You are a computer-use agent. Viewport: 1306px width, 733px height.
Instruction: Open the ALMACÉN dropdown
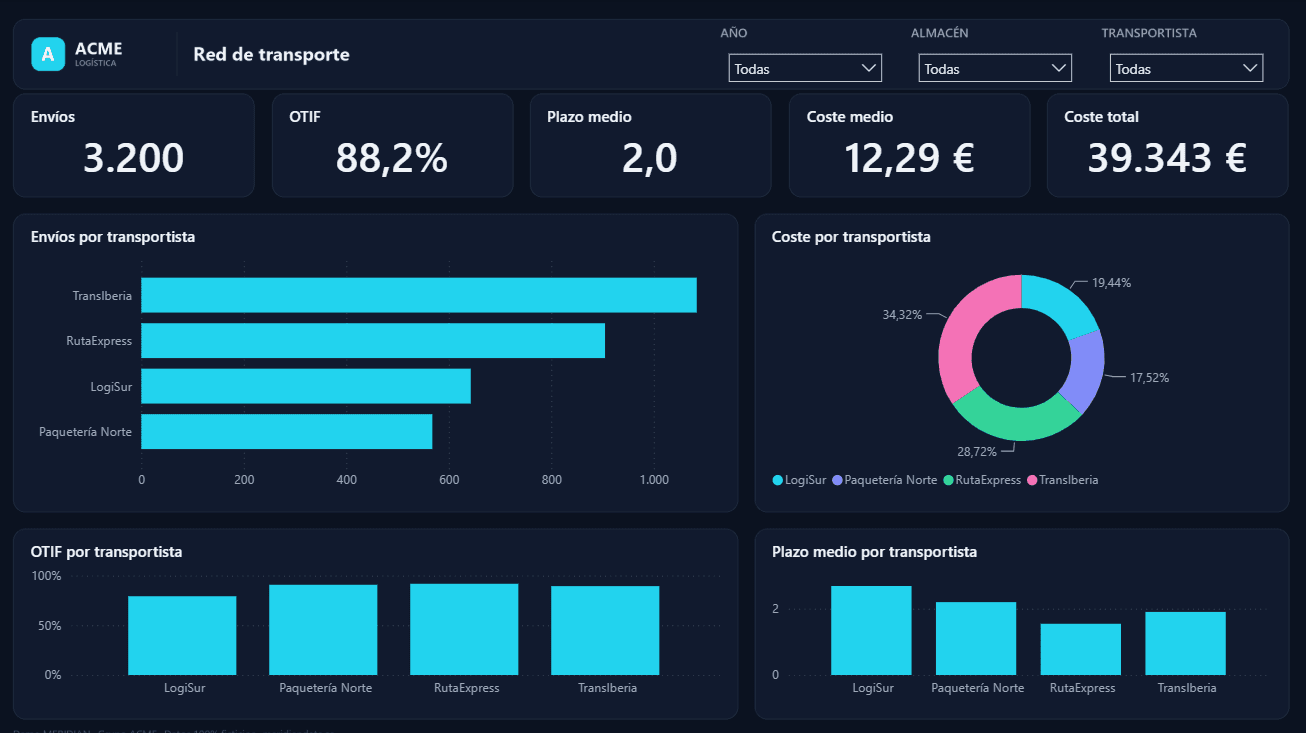[995, 68]
